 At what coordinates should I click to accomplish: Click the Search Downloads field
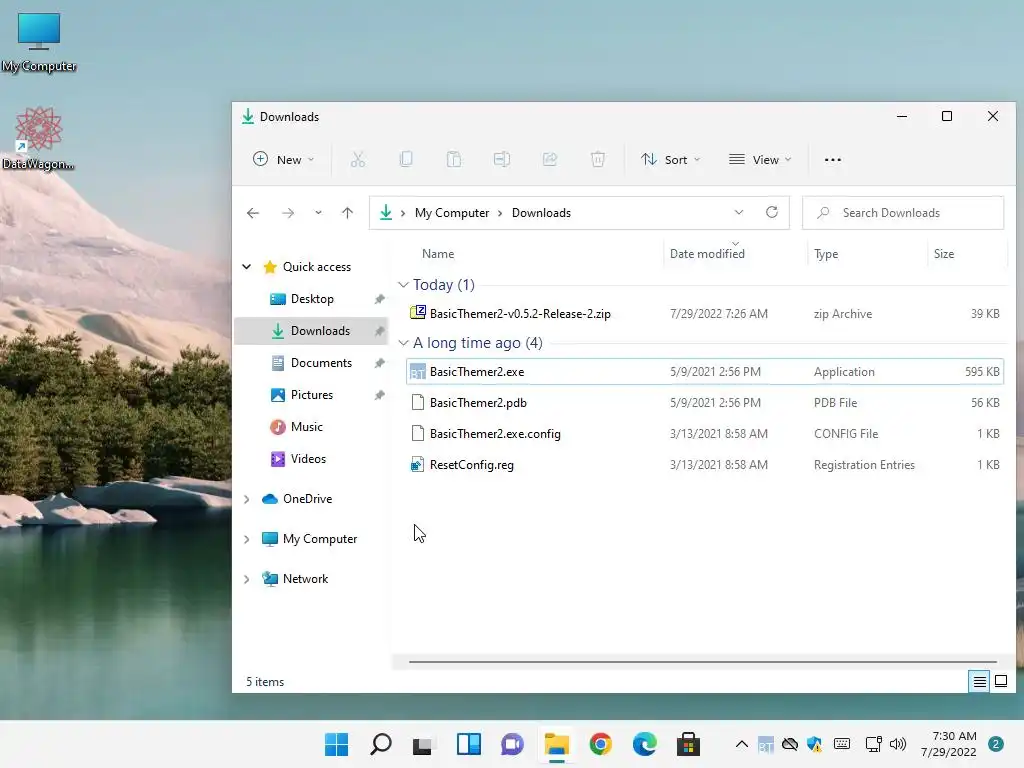coord(903,213)
